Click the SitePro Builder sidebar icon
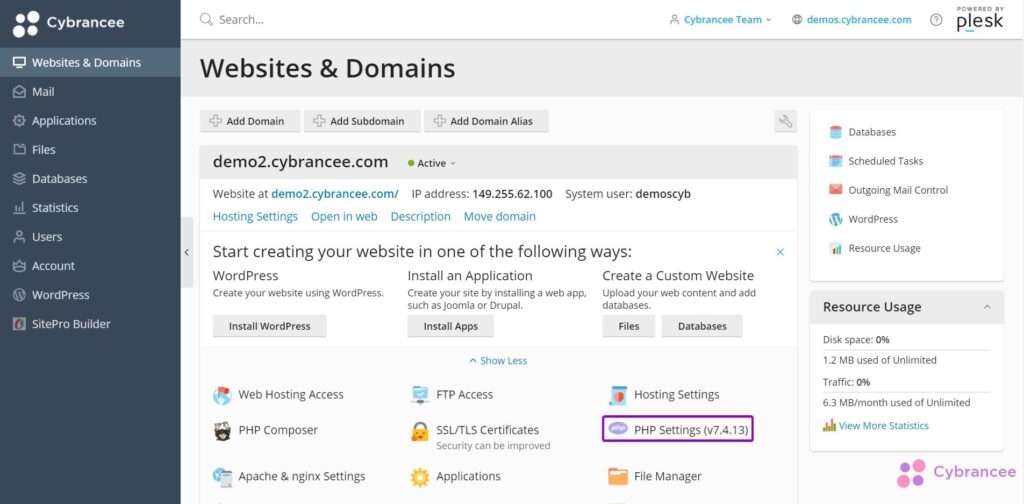 pos(20,324)
